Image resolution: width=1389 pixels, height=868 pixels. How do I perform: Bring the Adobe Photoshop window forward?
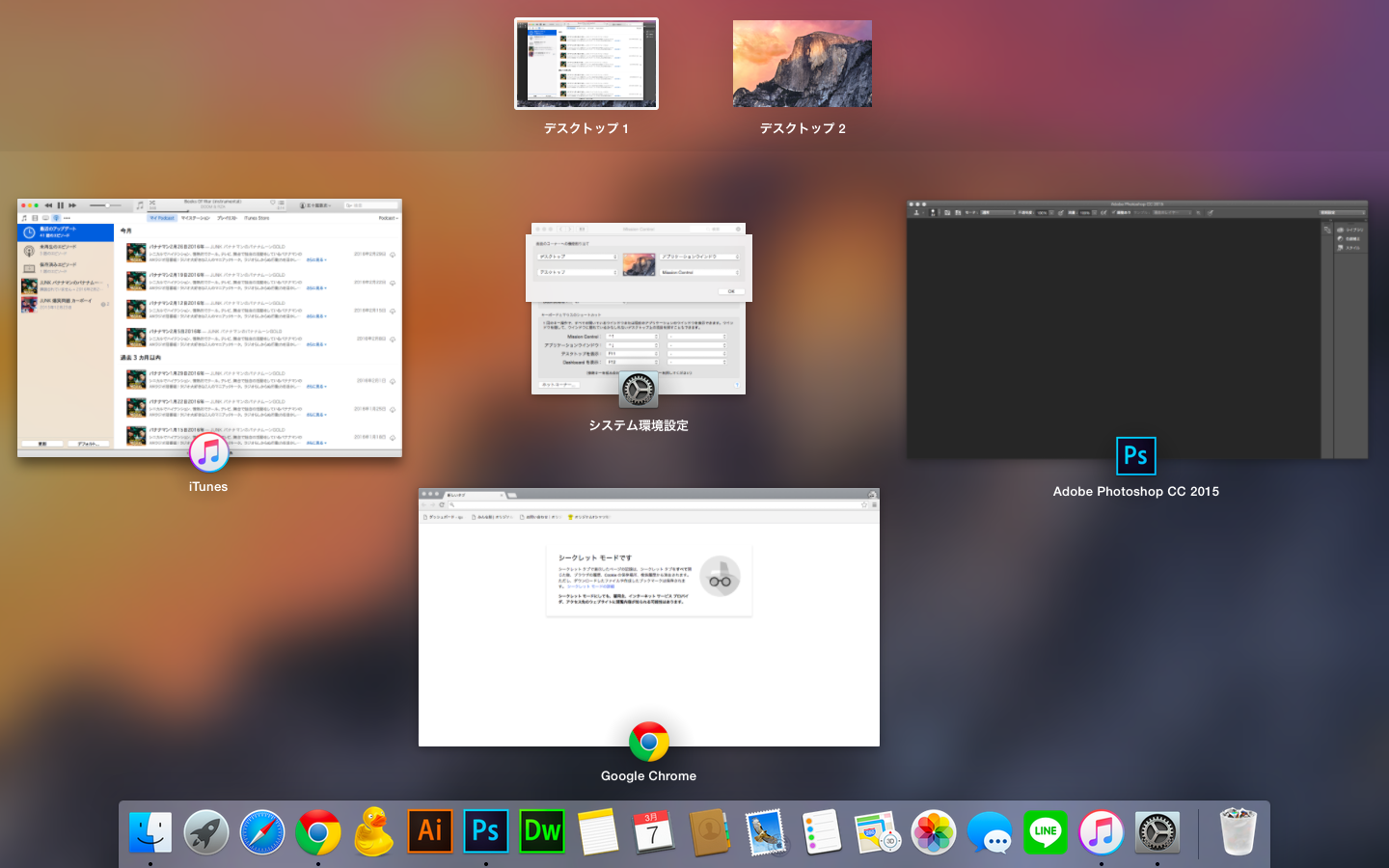pyautogui.click(x=1137, y=330)
